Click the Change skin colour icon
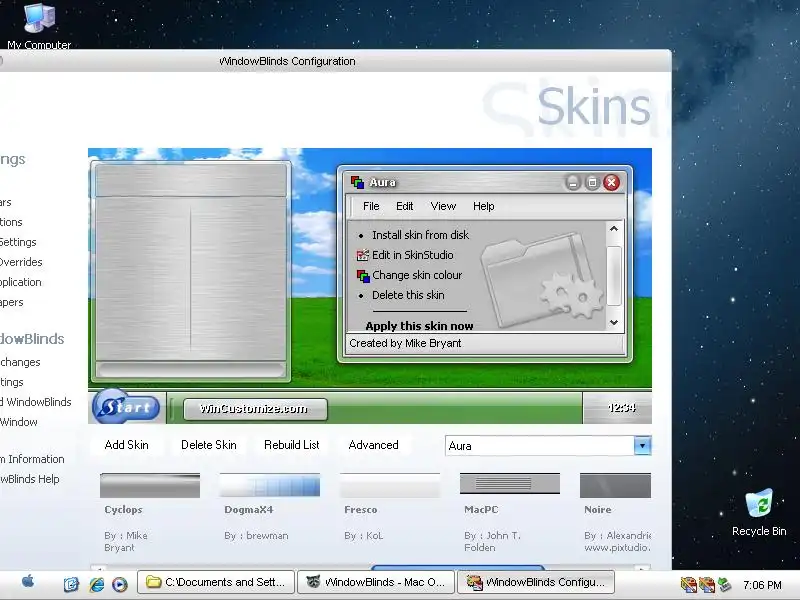 [x=363, y=276]
